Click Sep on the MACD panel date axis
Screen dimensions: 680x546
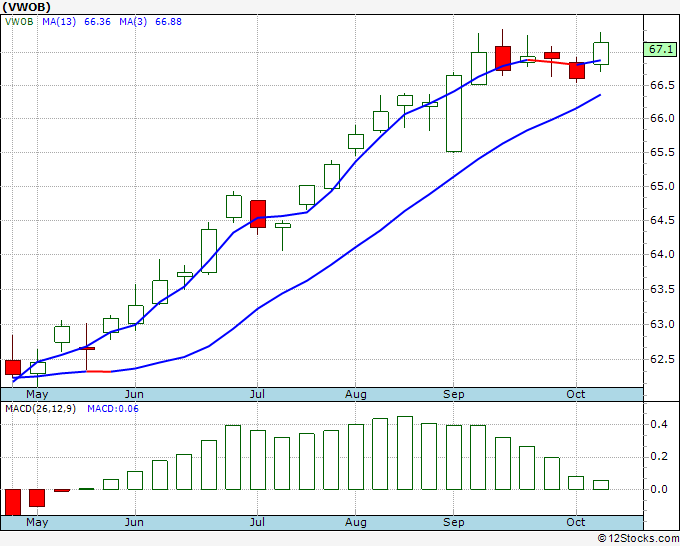tap(454, 522)
